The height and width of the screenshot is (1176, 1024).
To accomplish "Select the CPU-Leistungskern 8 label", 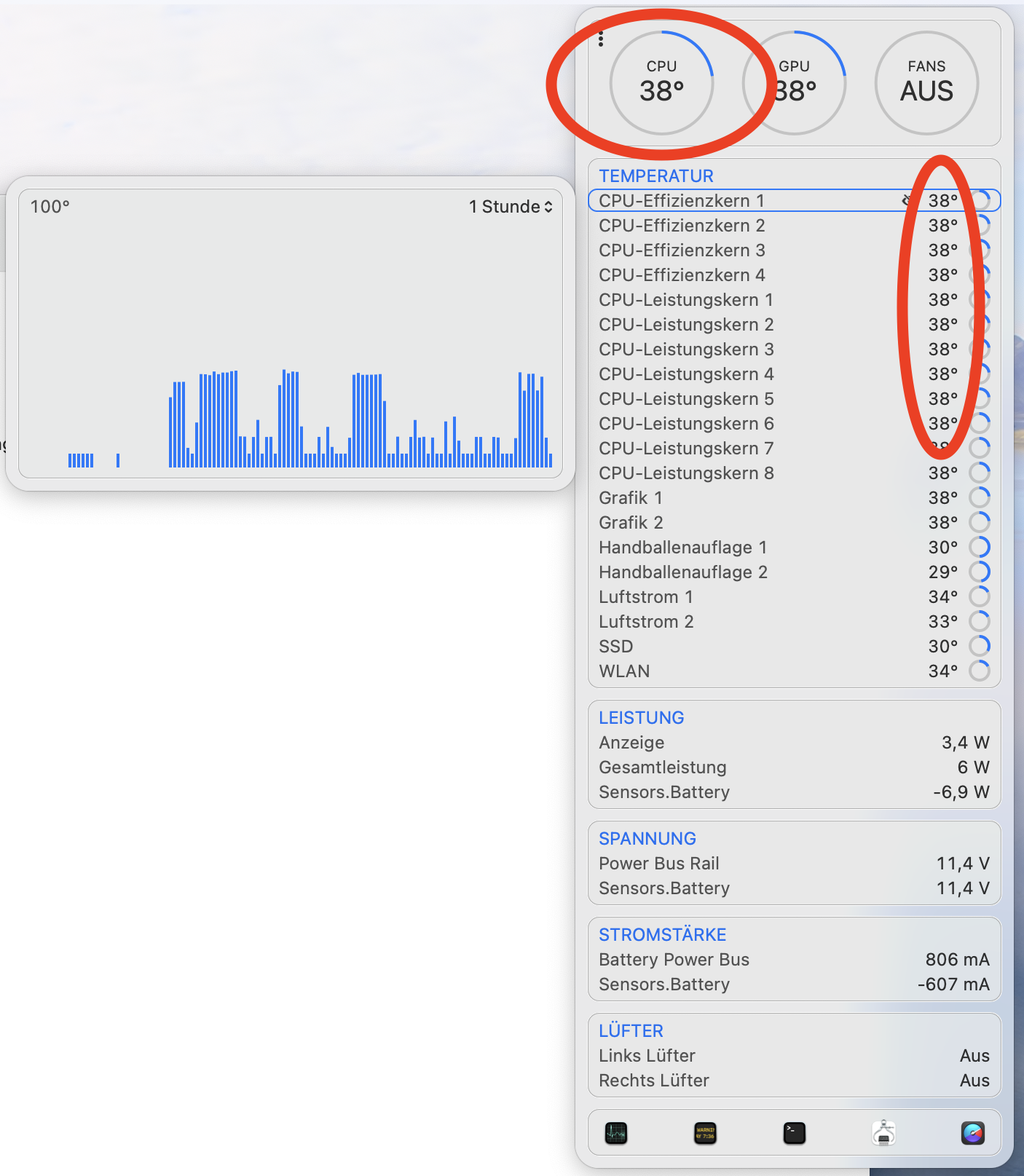I will pyautogui.click(x=686, y=473).
